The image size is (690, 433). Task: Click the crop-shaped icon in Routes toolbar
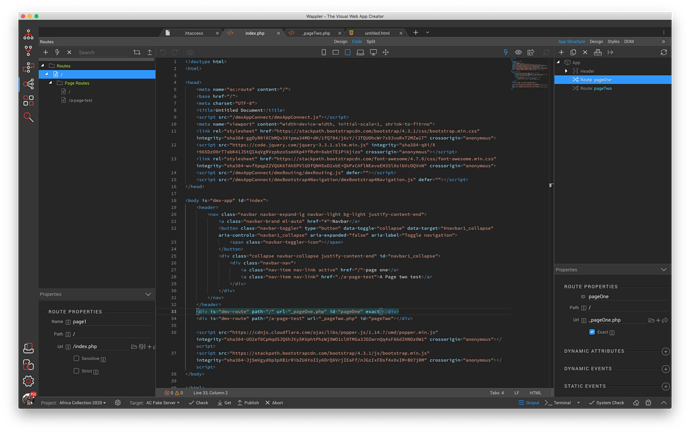tap(137, 52)
